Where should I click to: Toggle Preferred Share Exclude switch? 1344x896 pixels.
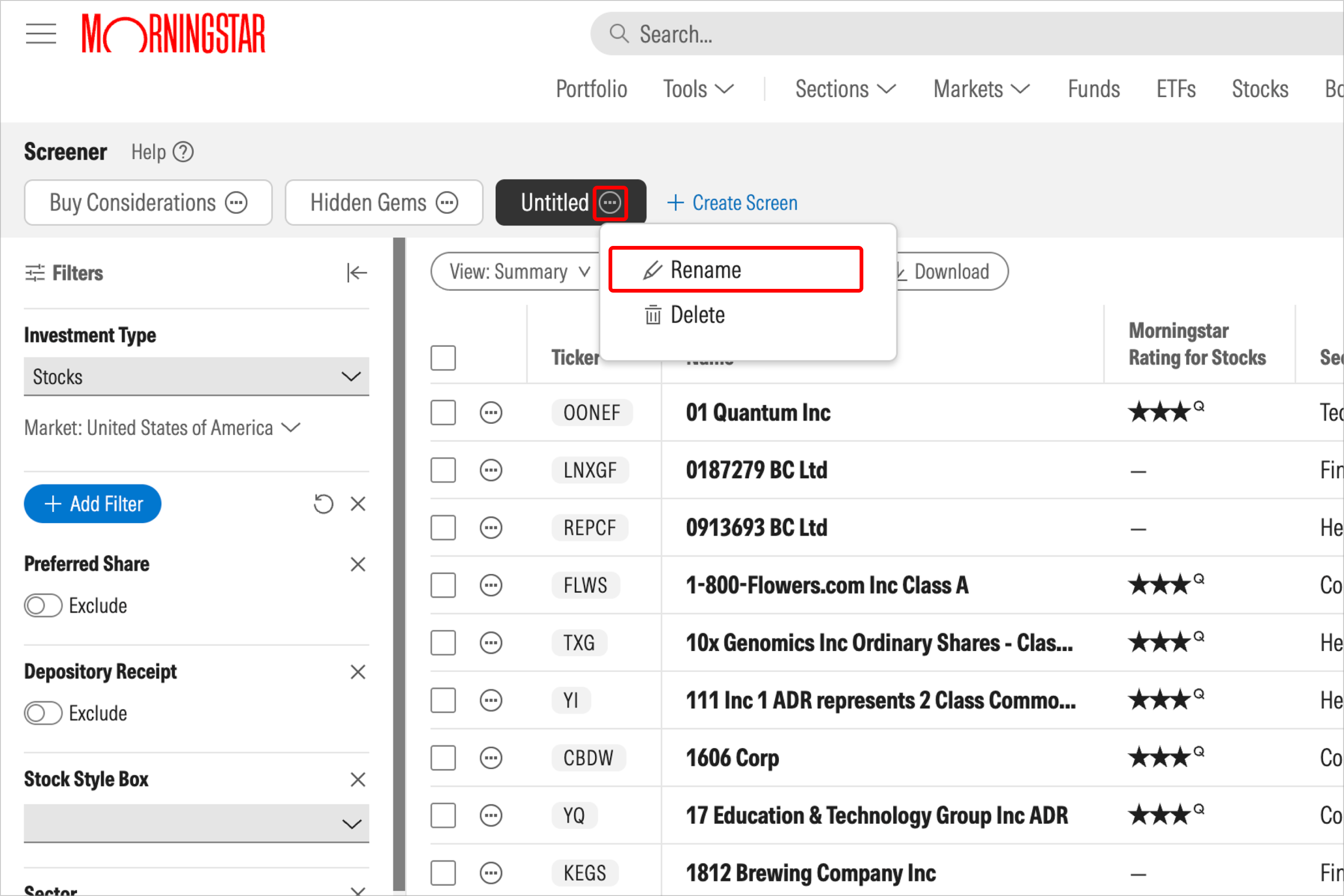pos(43,606)
